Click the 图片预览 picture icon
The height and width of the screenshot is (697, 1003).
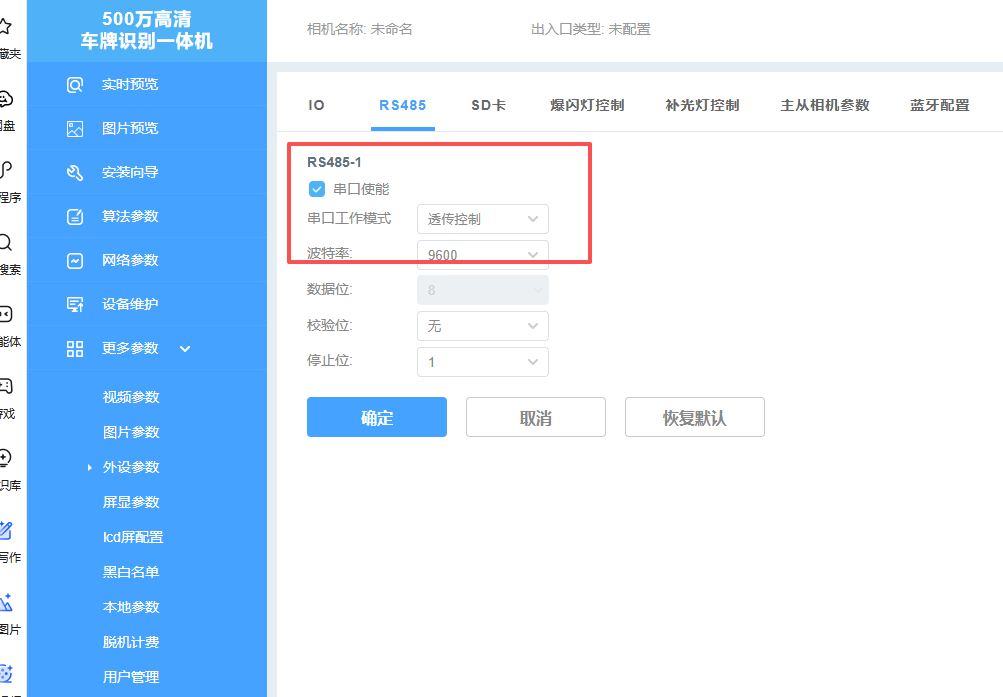point(75,129)
